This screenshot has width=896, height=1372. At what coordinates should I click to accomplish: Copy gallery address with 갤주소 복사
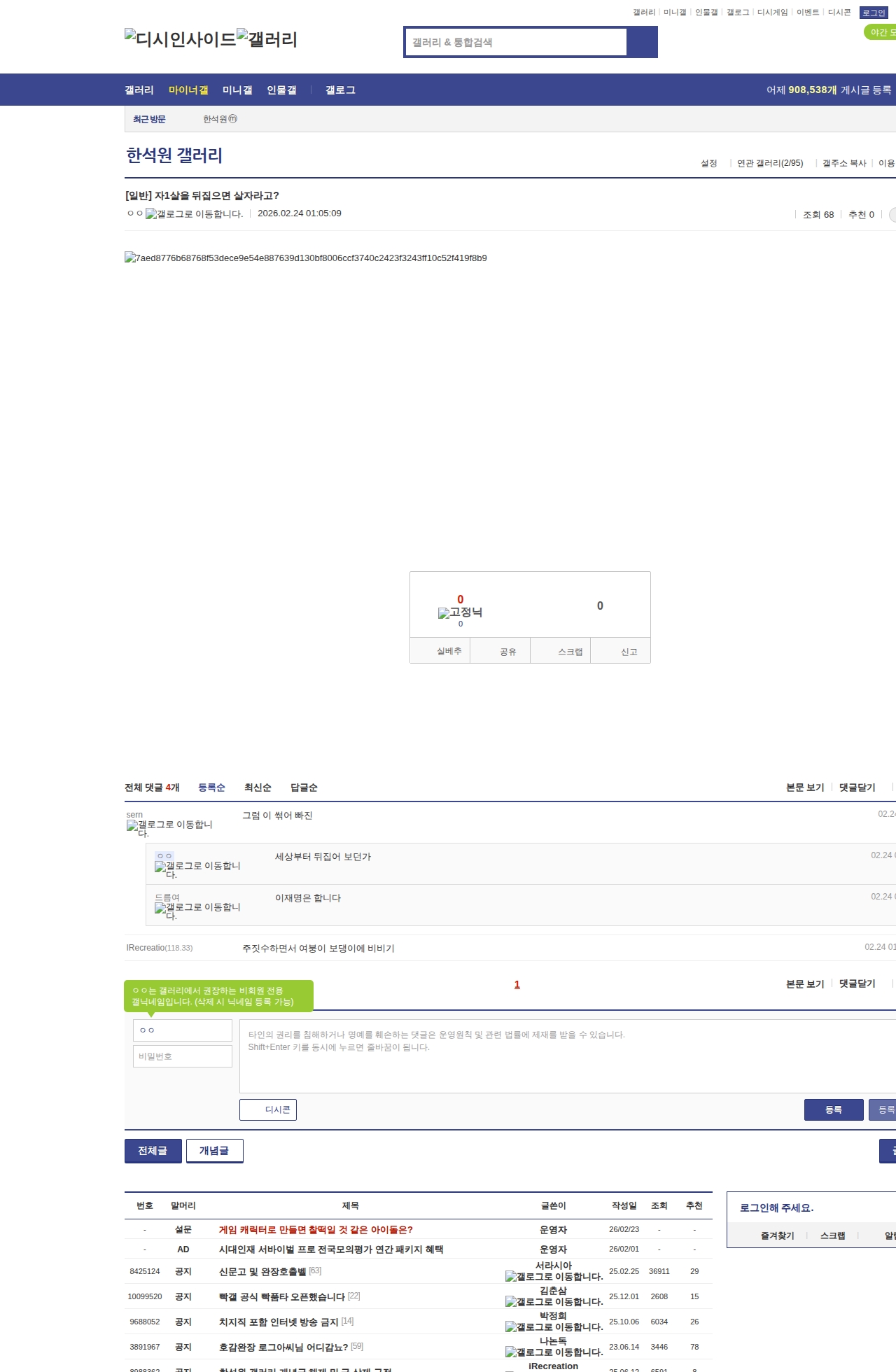pos(844,163)
